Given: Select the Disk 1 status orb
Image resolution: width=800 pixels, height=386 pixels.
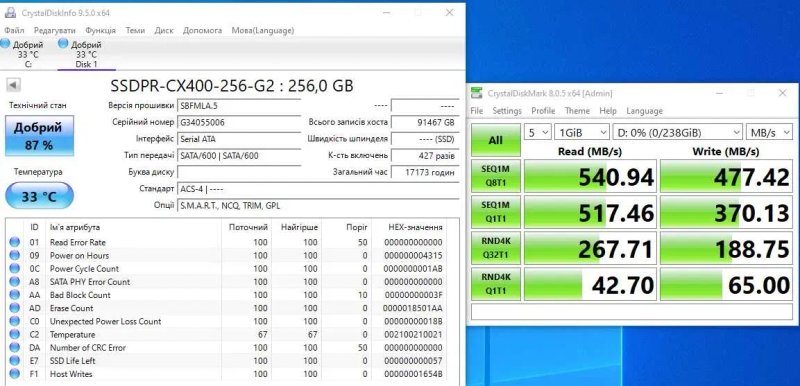Looking at the screenshot, I should (63, 43).
